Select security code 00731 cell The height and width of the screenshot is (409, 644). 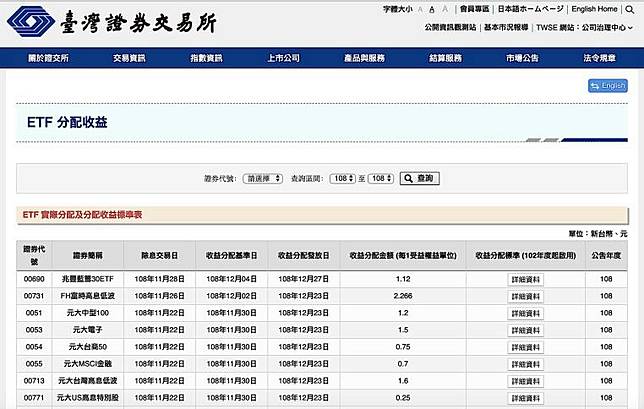tap(34, 296)
